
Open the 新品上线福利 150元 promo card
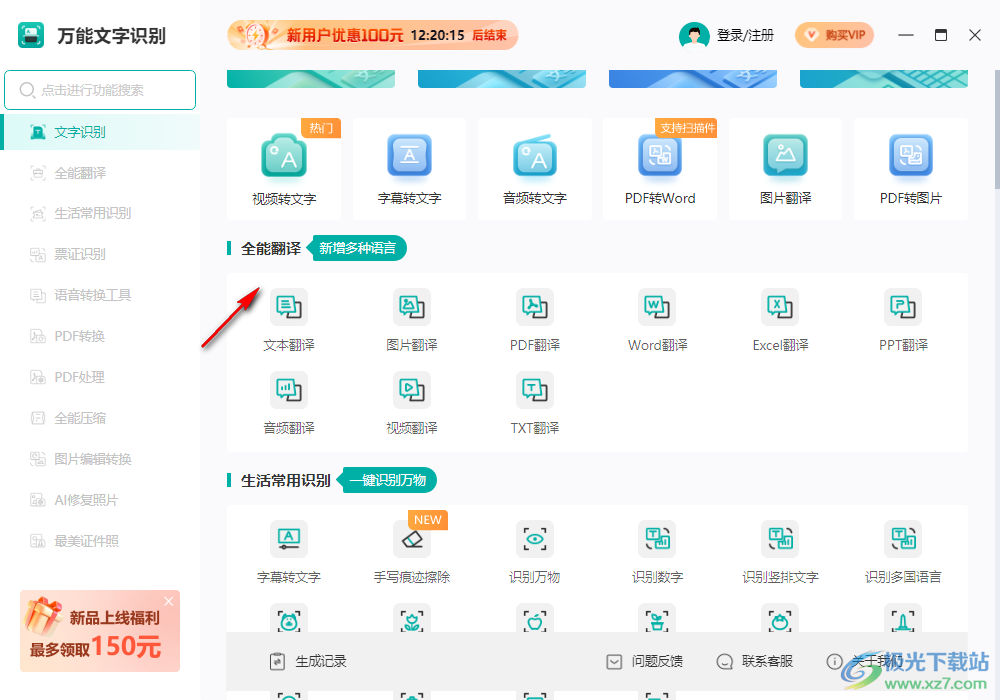pyautogui.click(x=100, y=631)
